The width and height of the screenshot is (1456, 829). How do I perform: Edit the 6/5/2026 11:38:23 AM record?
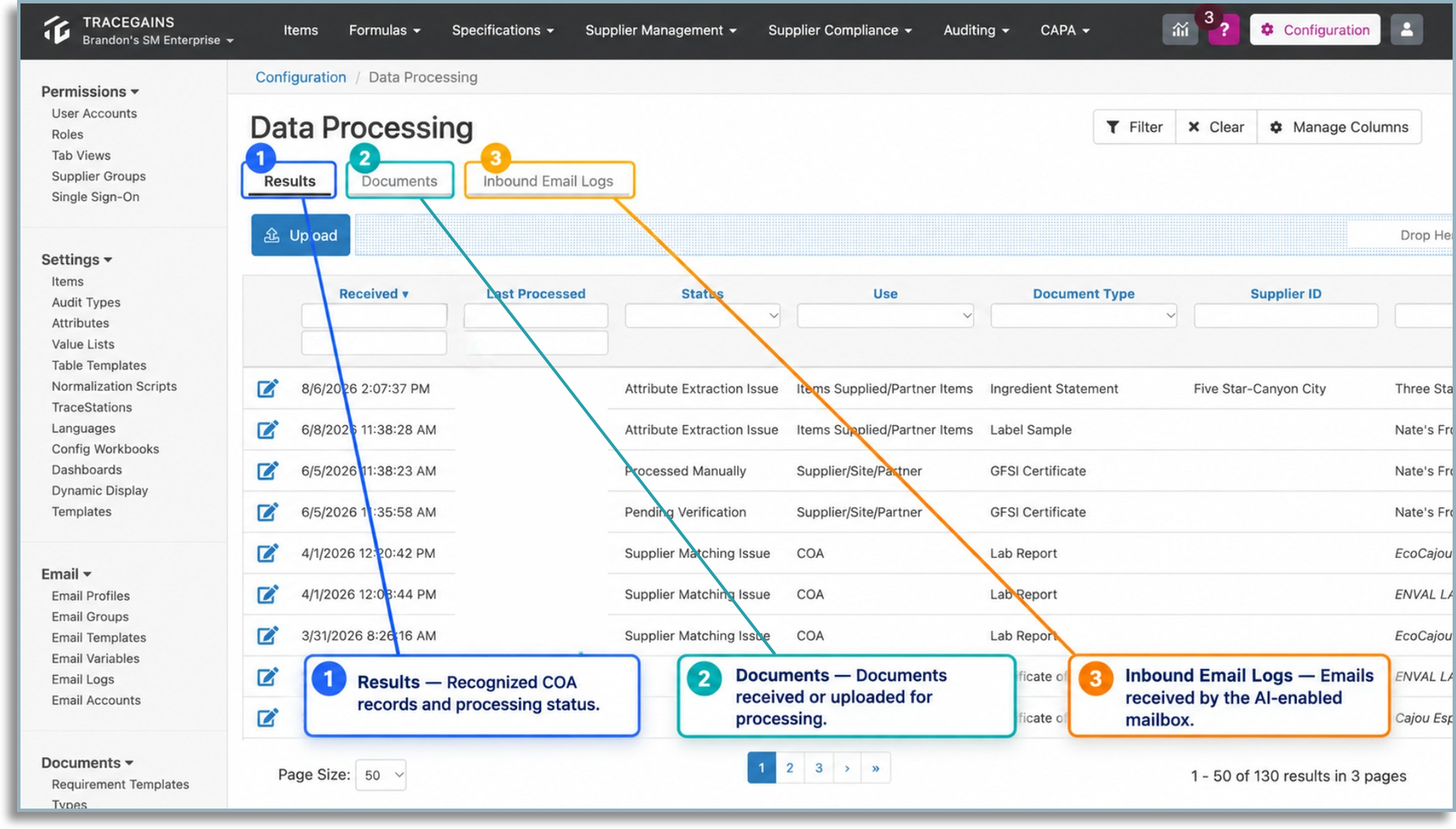268,470
